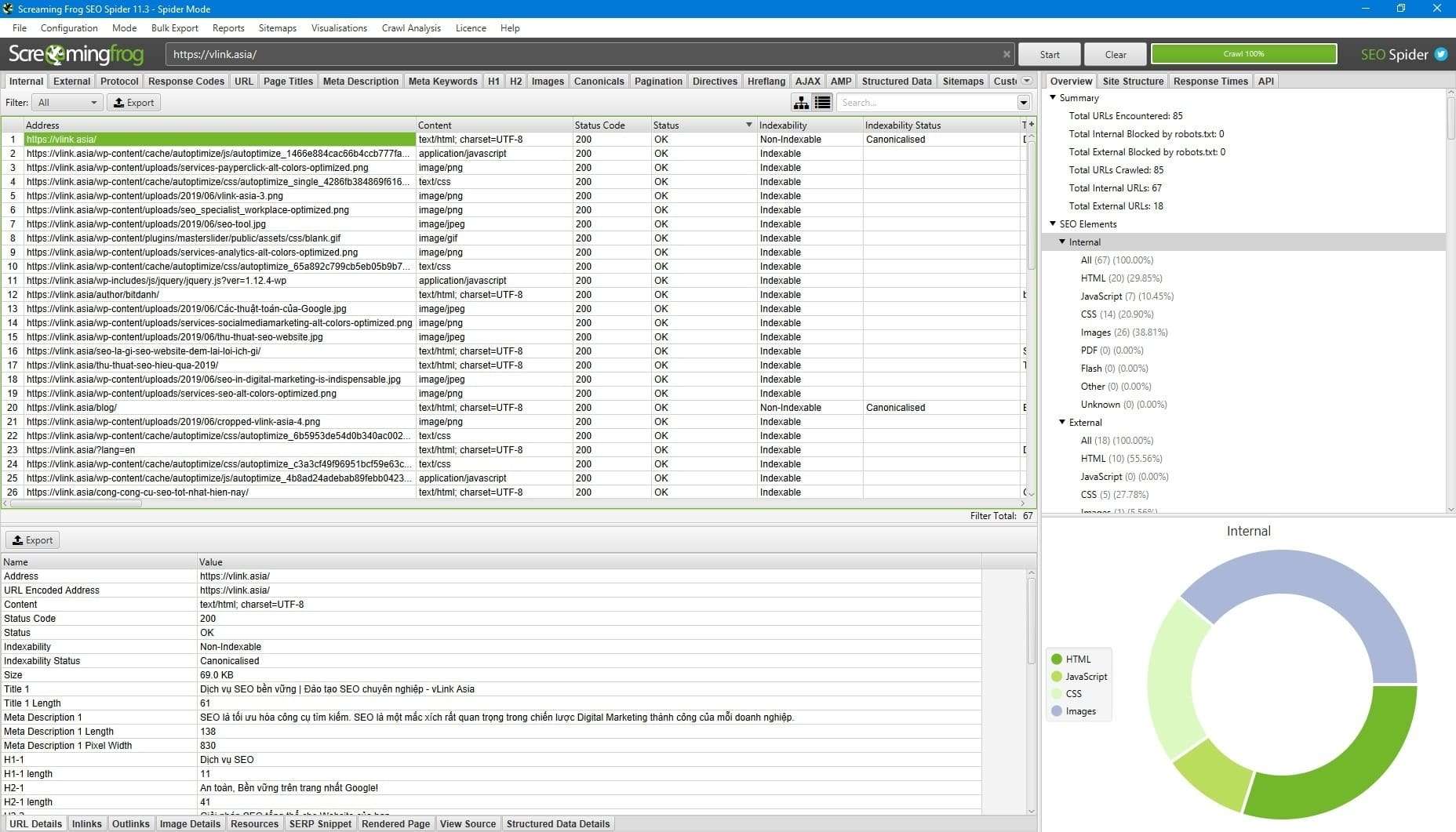Select PDF (0) in the overview tree
The image size is (1456, 832).
click(x=1112, y=351)
